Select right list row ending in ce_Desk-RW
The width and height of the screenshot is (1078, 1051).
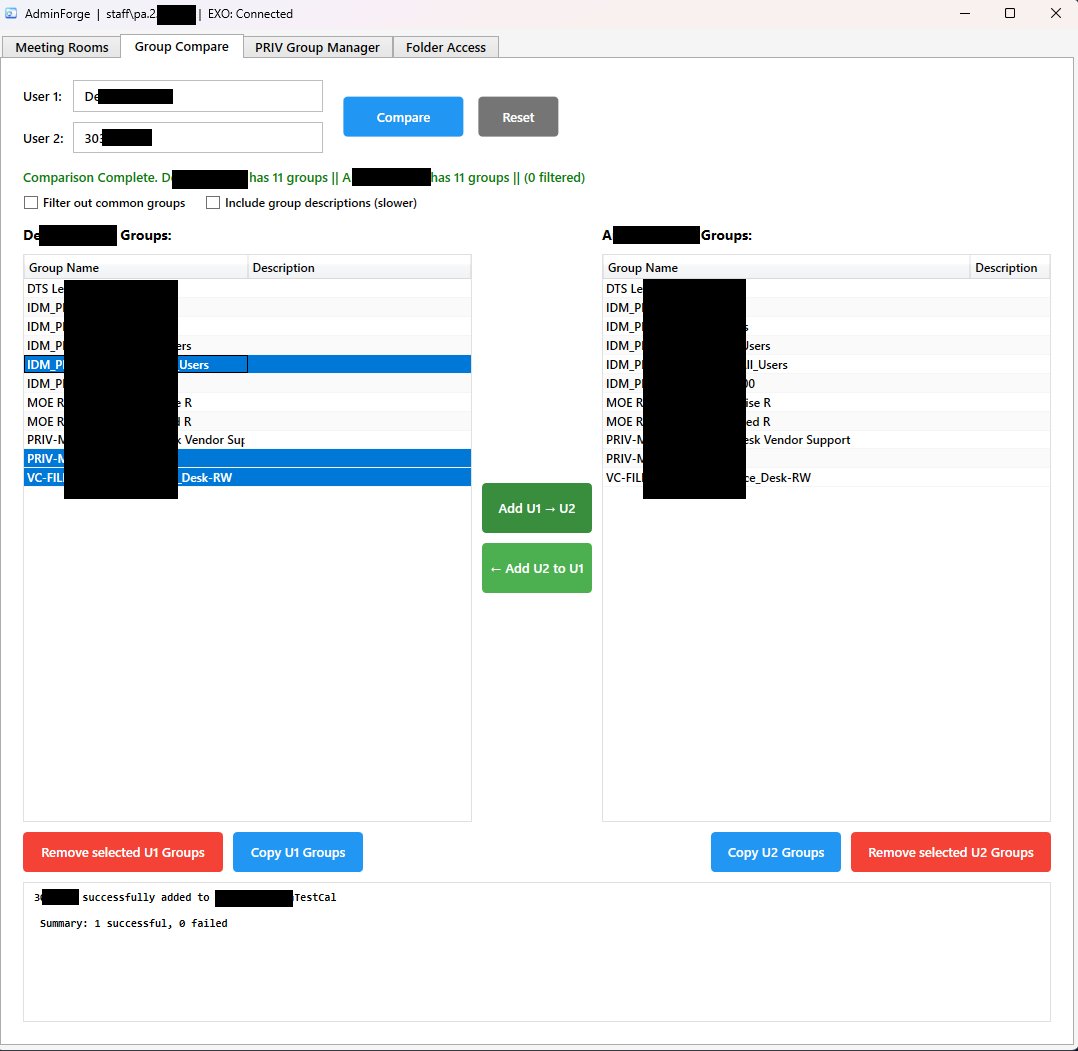click(826, 478)
